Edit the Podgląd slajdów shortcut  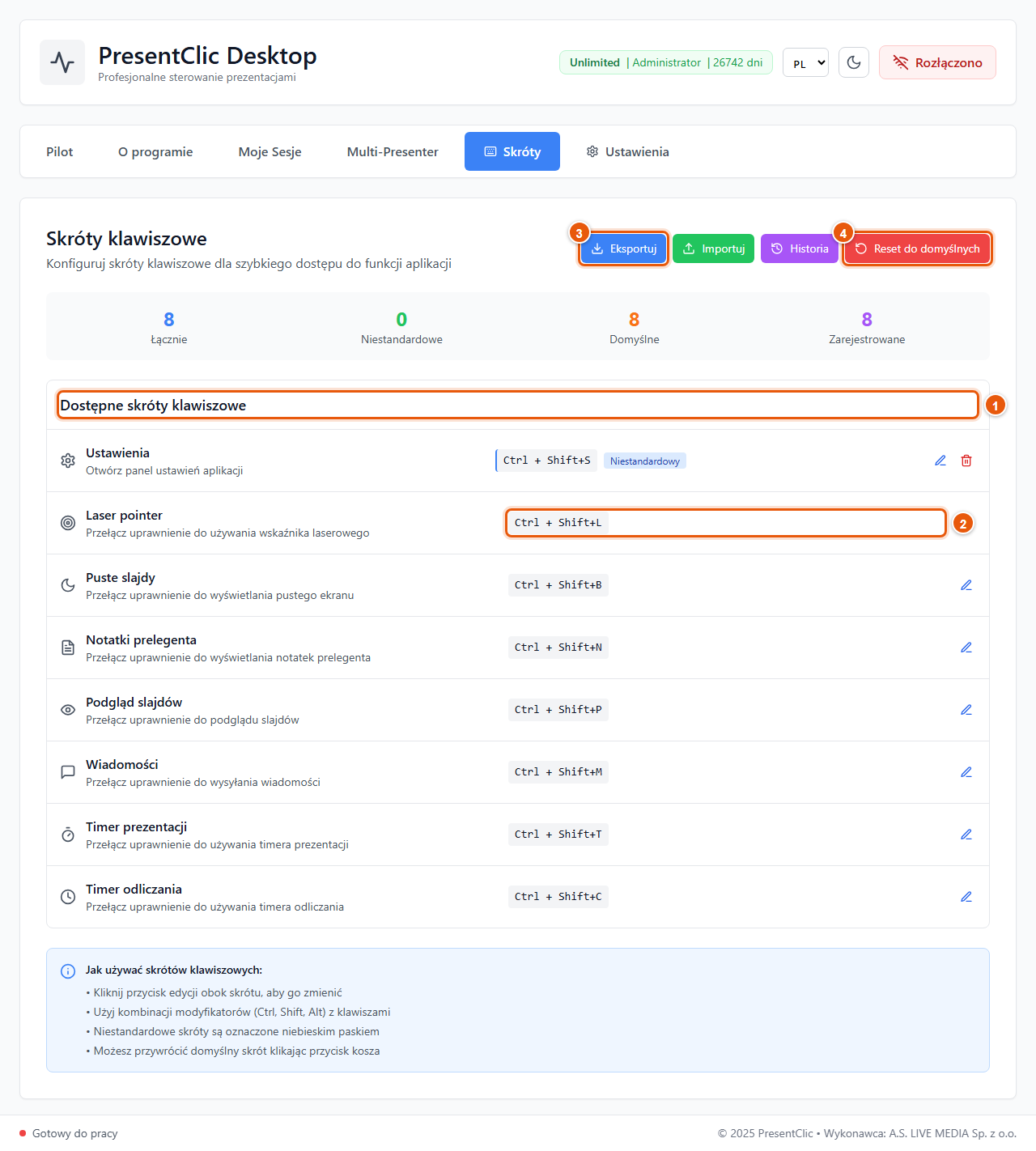pyautogui.click(x=966, y=710)
